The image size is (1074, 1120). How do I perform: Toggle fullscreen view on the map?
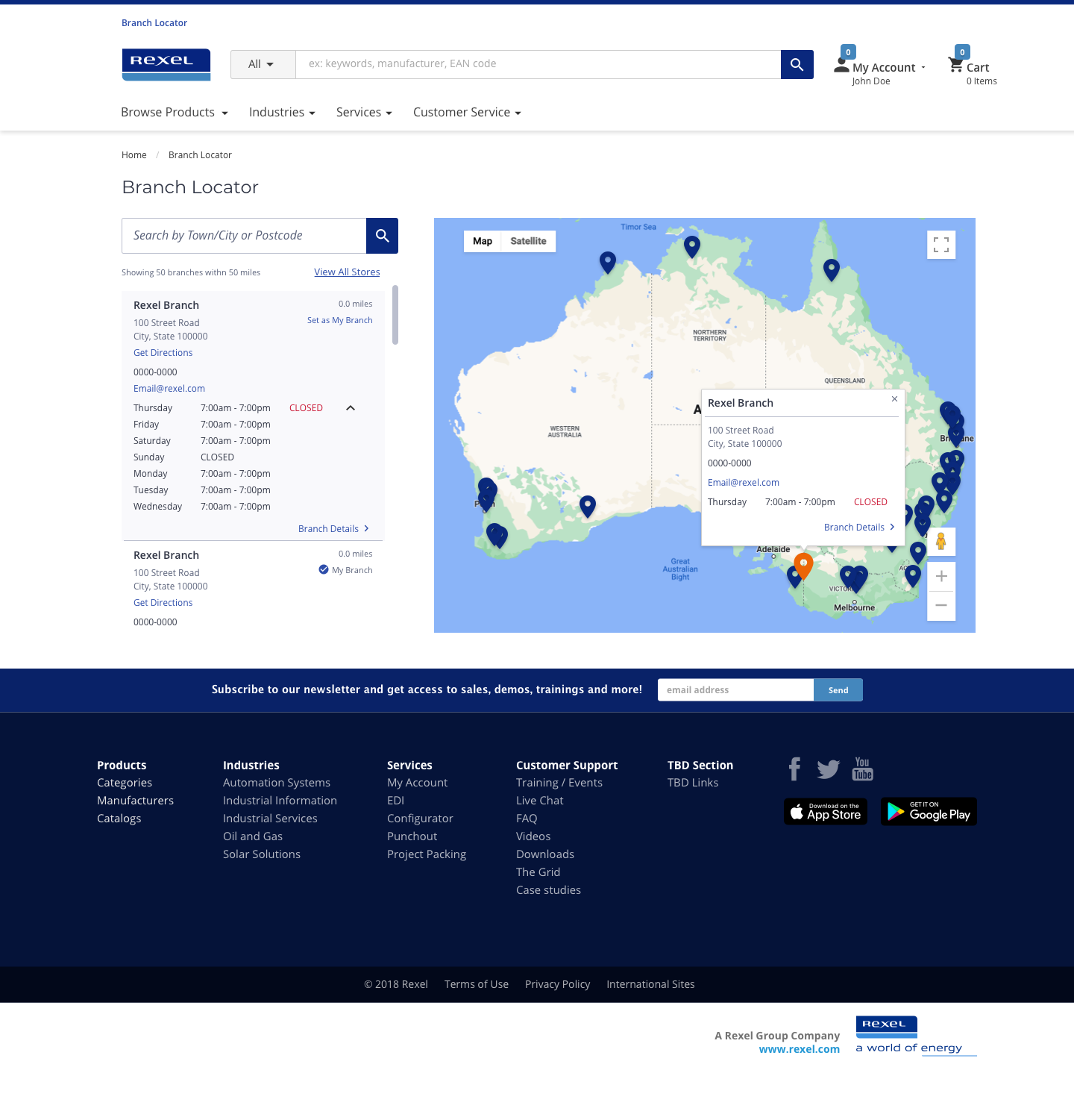[941, 245]
